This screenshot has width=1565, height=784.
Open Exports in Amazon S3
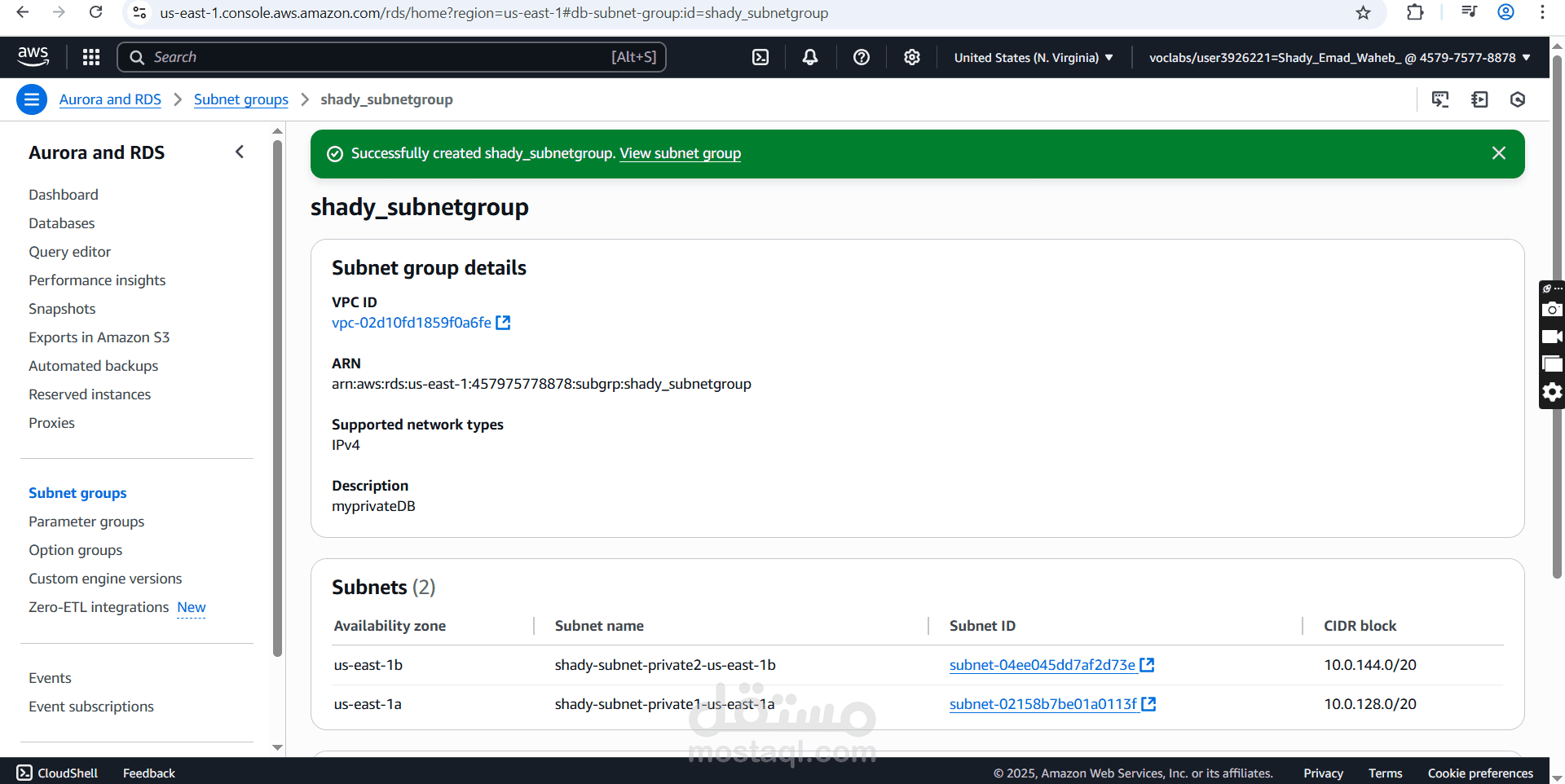(99, 337)
